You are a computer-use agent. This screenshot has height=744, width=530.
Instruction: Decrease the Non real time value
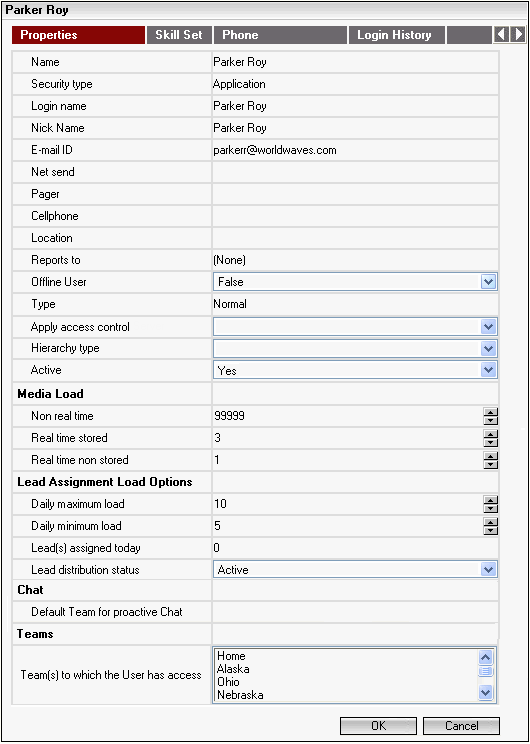tap(491, 420)
